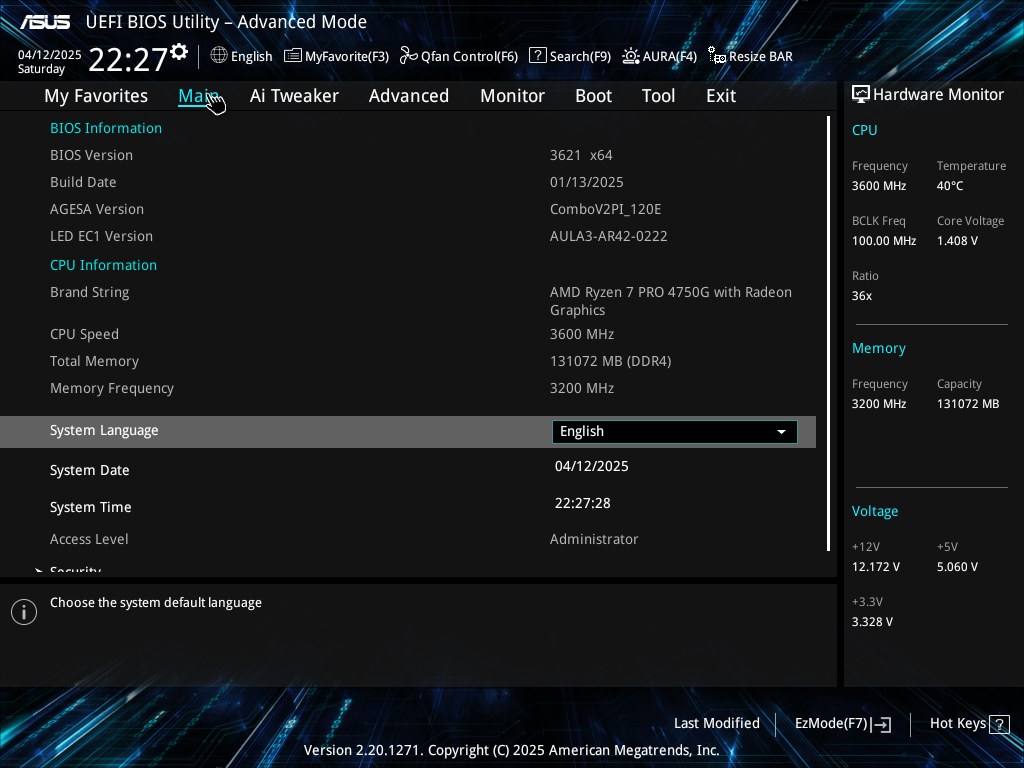Click Total Memory value 131072 MB (DDR4)

611,361
